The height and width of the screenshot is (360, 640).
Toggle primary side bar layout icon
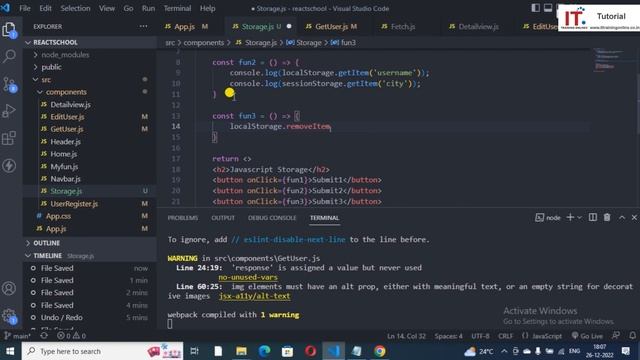536,8
